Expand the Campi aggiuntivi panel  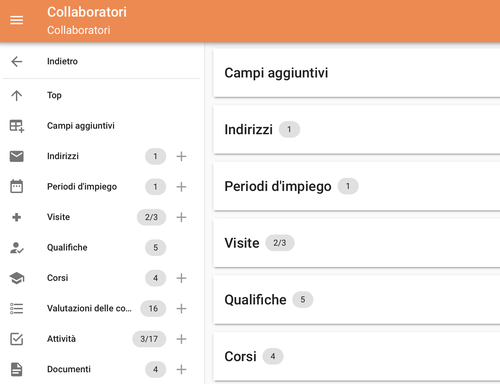tap(357, 73)
